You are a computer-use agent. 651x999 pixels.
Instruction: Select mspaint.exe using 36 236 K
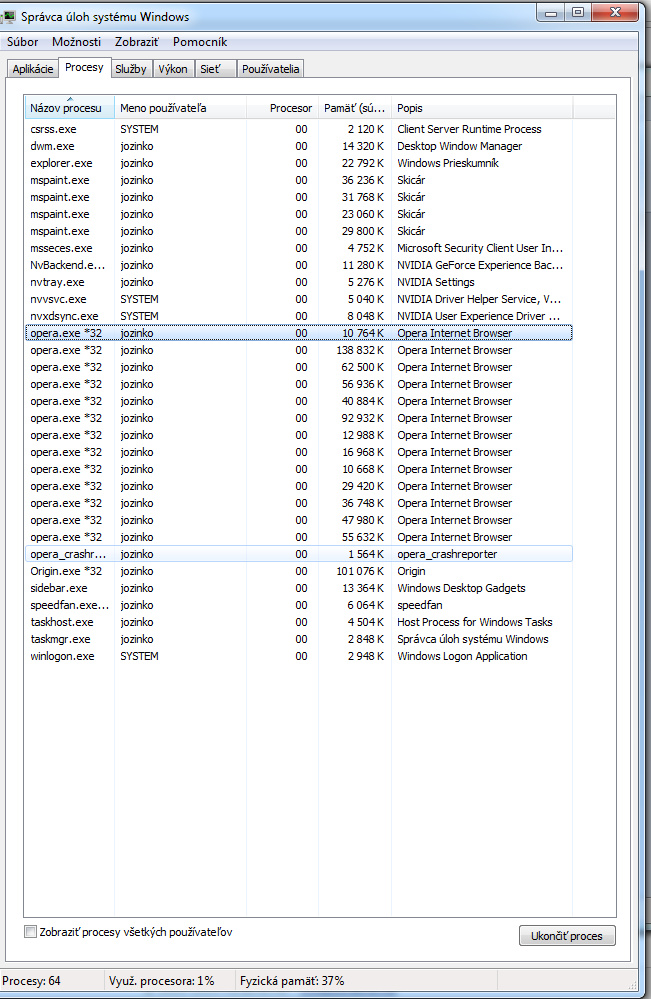299,180
